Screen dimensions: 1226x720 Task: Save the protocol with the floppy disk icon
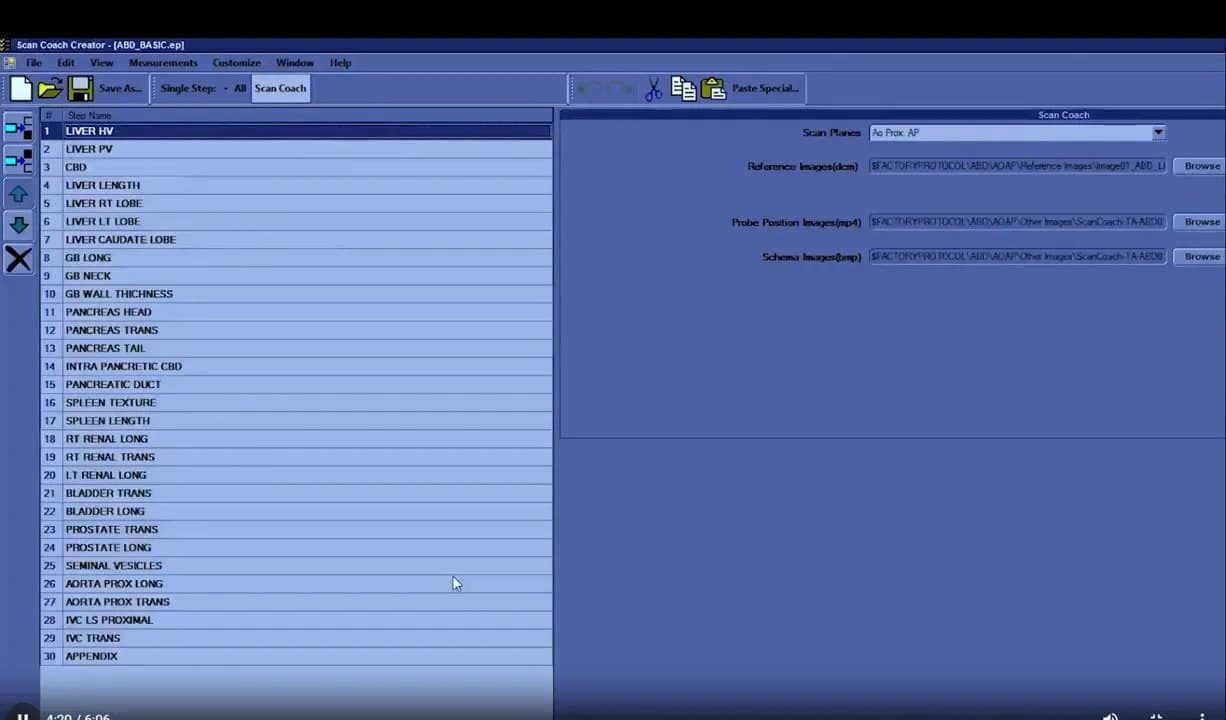[x=80, y=89]
